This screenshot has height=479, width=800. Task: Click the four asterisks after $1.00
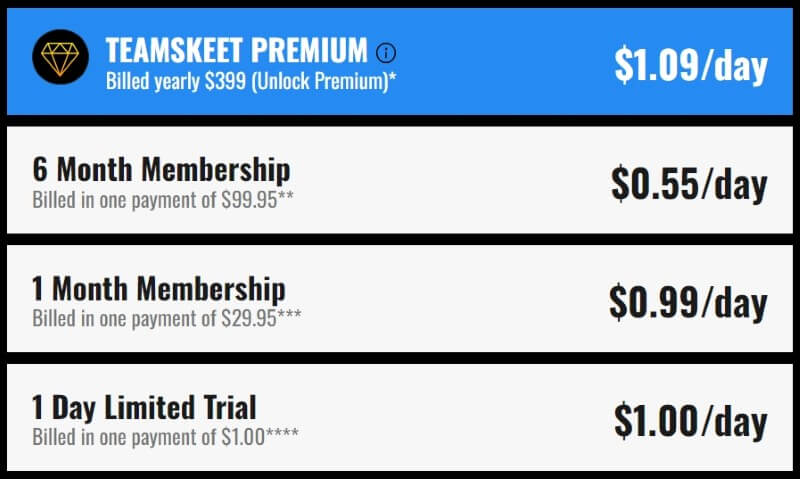282,433
